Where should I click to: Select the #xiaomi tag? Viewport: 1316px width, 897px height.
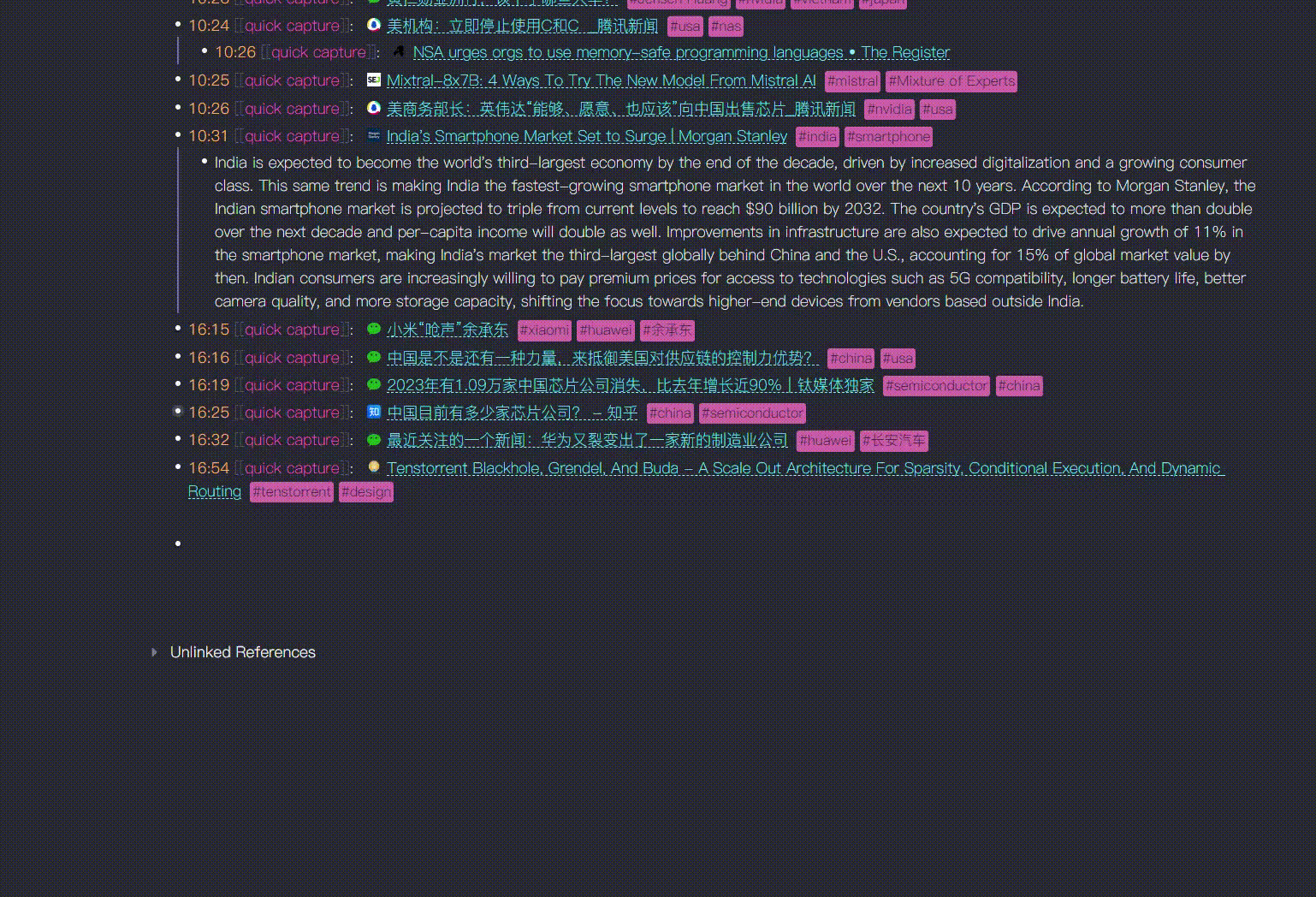(x=544, y=330)
